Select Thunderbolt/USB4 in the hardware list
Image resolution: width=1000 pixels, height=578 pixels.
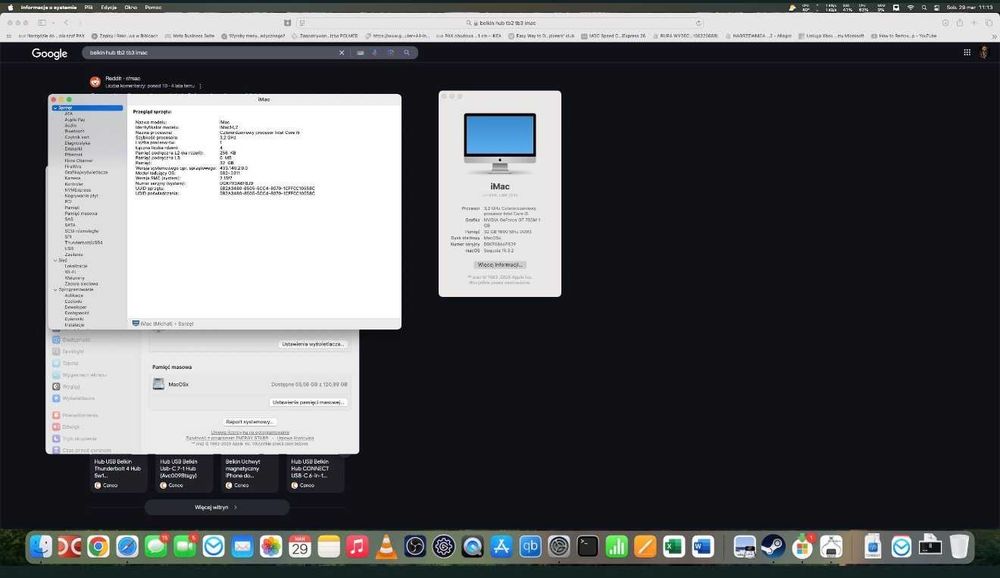coord(84,242)
